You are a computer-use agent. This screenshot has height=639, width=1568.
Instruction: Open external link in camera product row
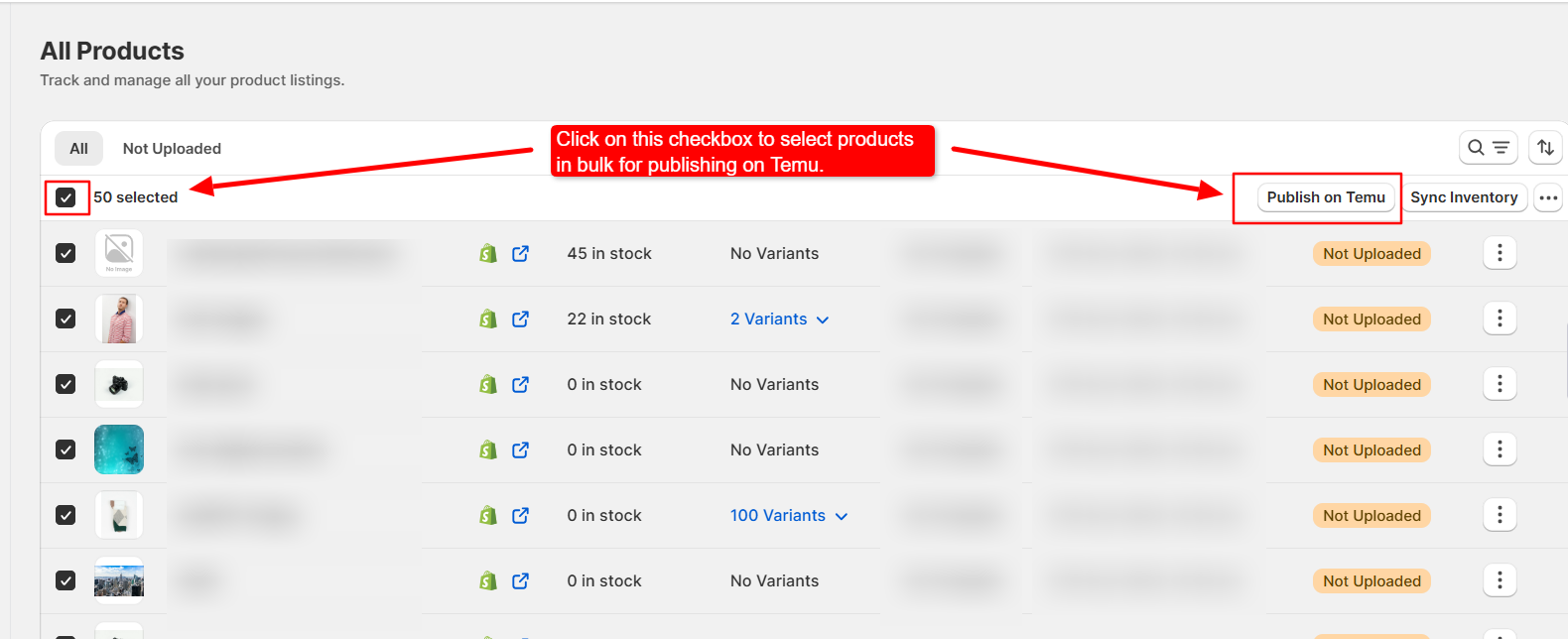coord(520,385)
